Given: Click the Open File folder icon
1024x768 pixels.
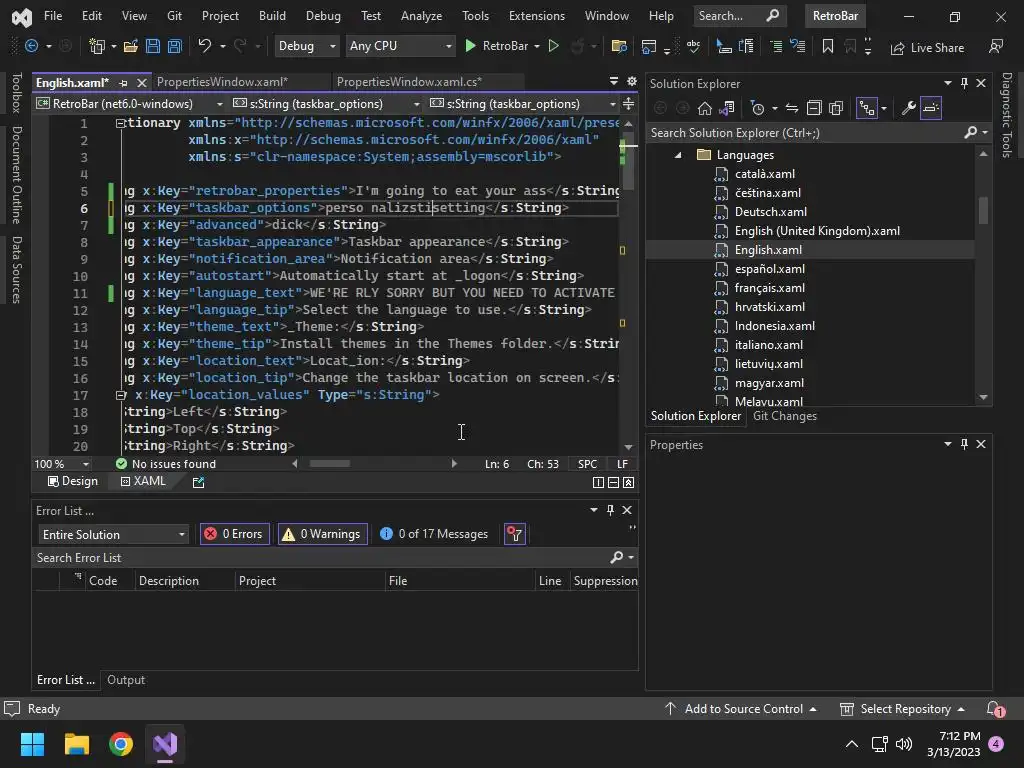Looking at the screenshot, I should 131,46.
